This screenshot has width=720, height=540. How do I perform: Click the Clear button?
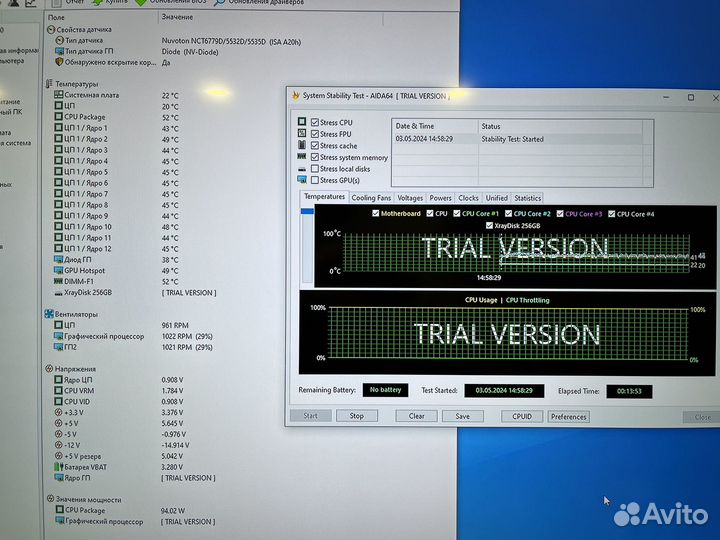416,416
